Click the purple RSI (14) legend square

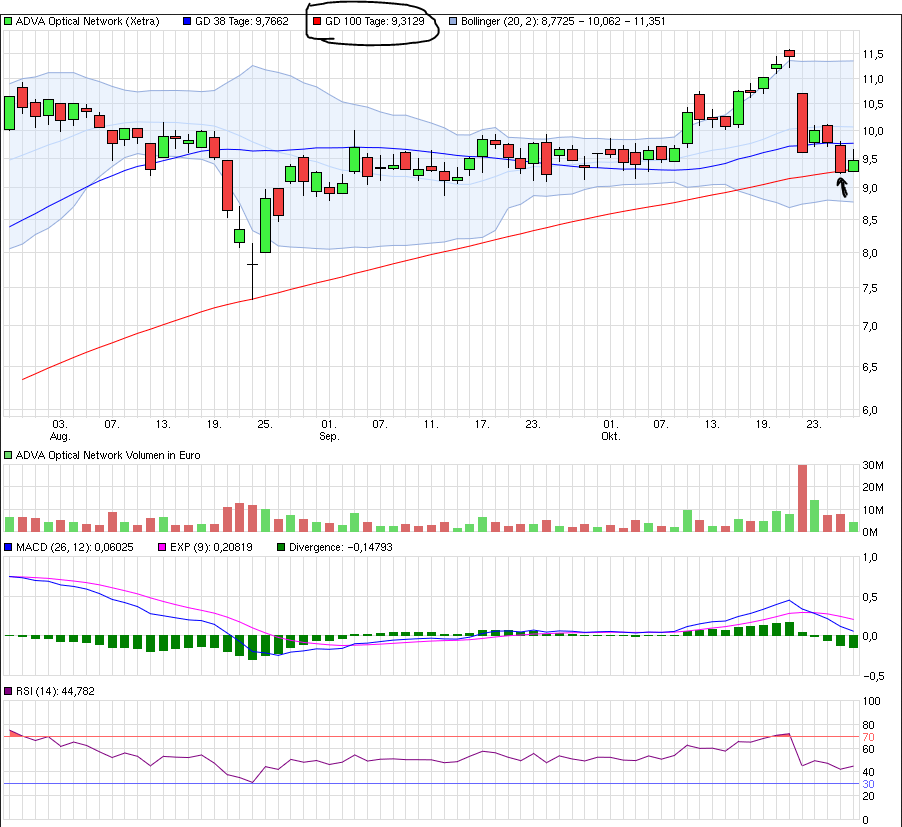click(x=8, y=691)
